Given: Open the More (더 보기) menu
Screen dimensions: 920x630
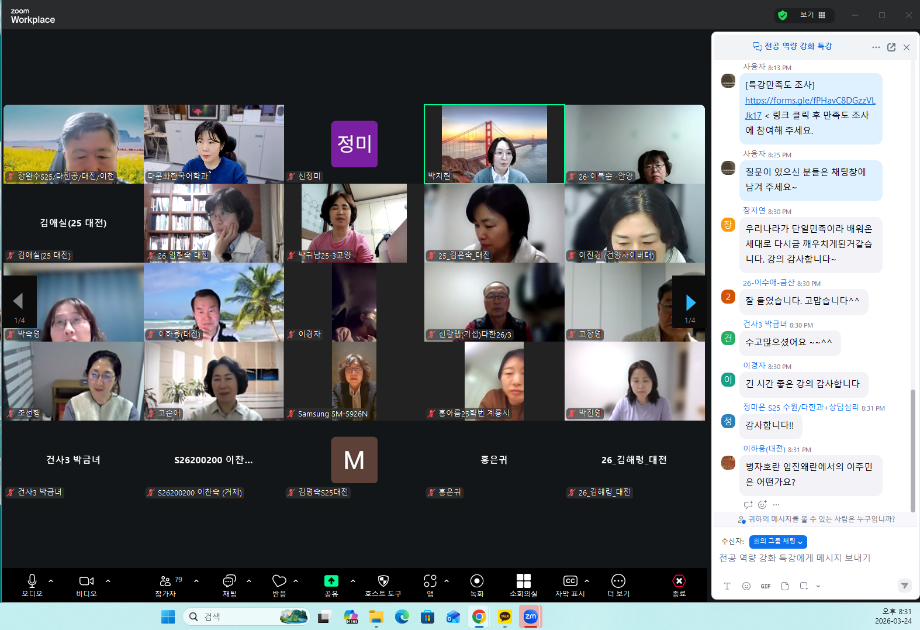Looking at the screenshot, I should point(617,582).
